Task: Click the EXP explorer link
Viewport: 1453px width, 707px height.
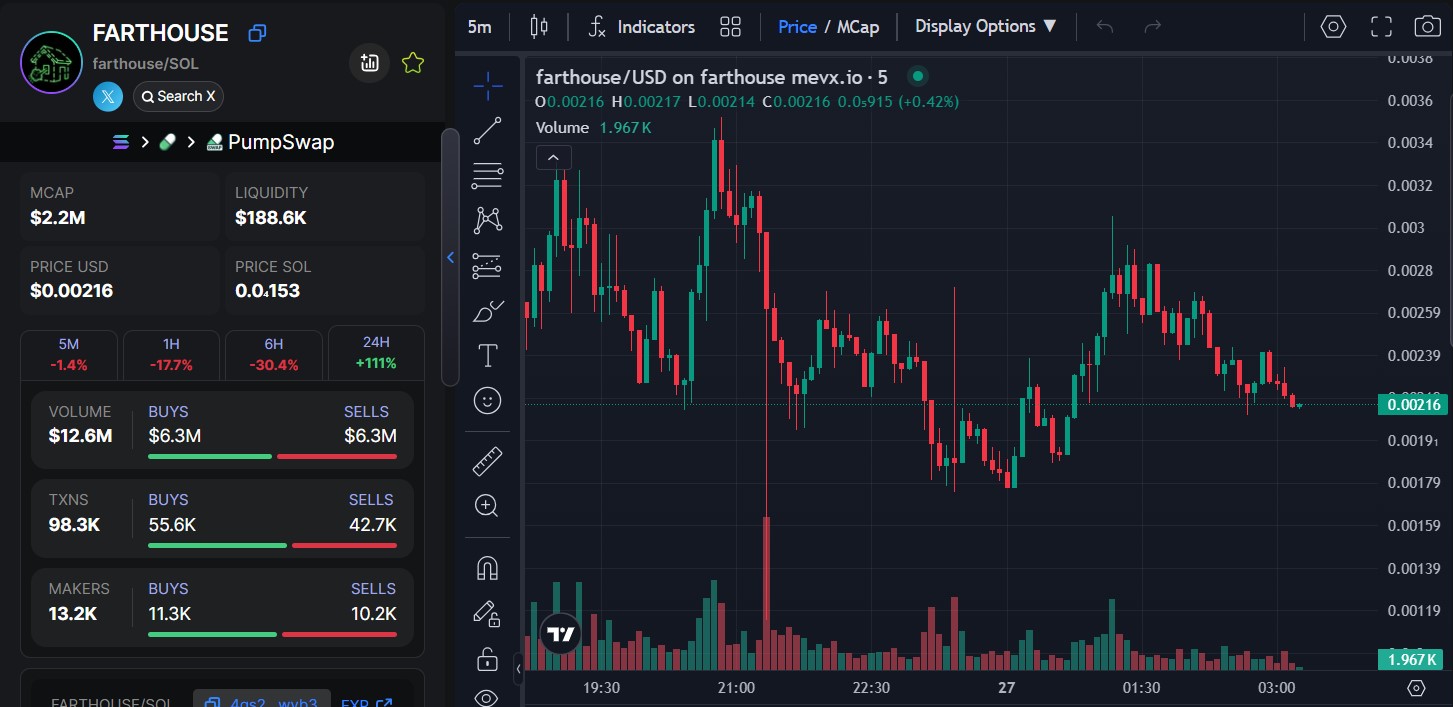Action: tap(367, 703)
